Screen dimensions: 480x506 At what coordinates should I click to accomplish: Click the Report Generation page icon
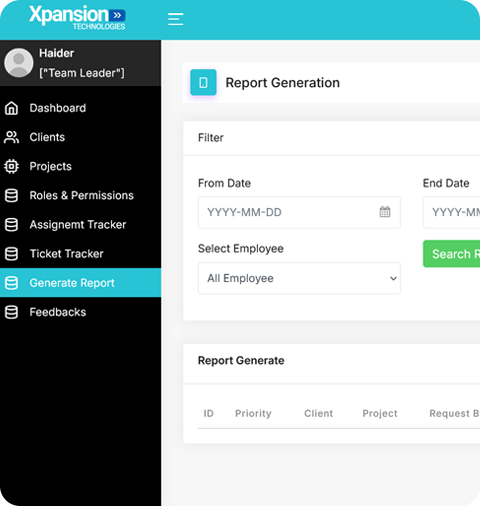pyautogui.click(x=203, y=82)
